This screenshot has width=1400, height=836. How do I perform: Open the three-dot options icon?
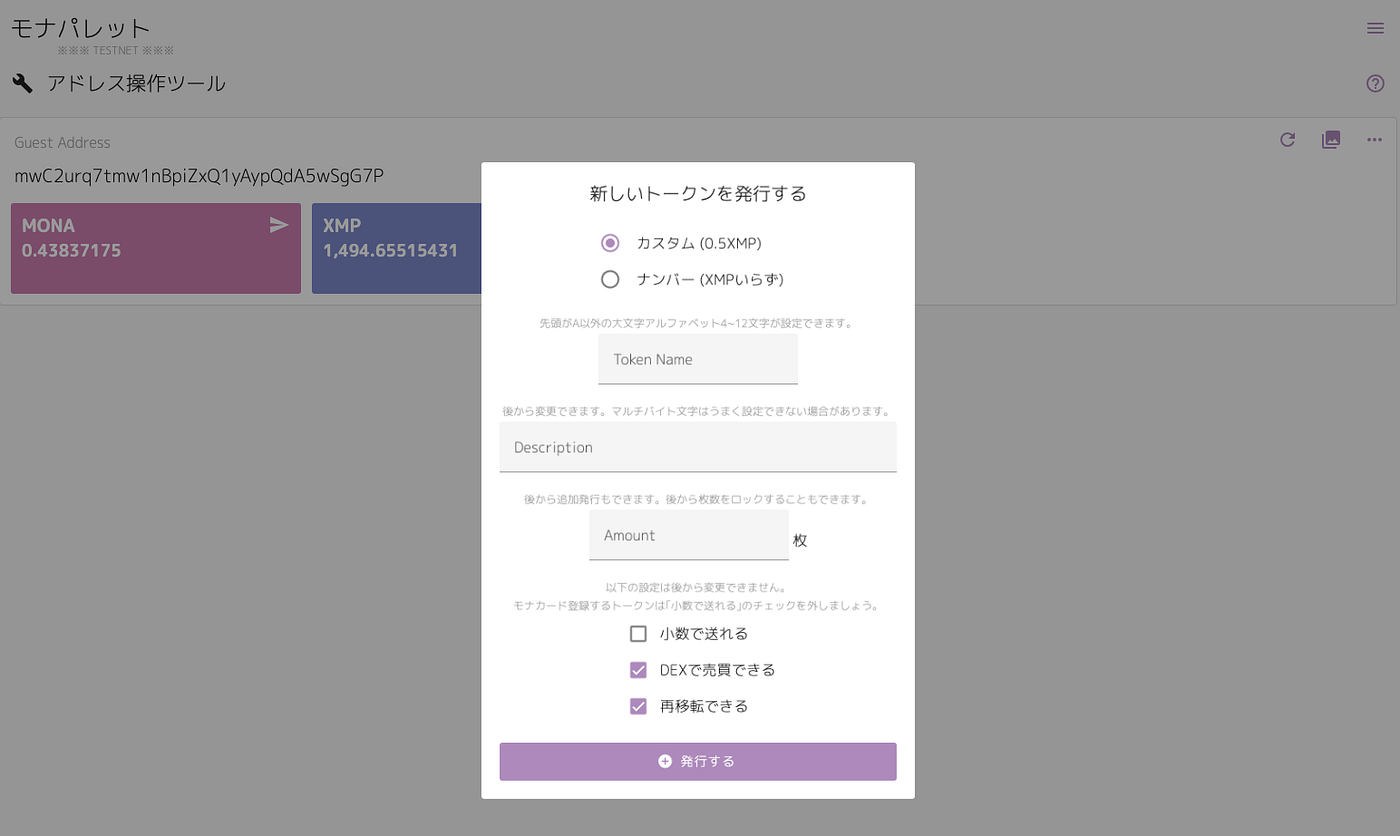click(x=1374, y=140)
